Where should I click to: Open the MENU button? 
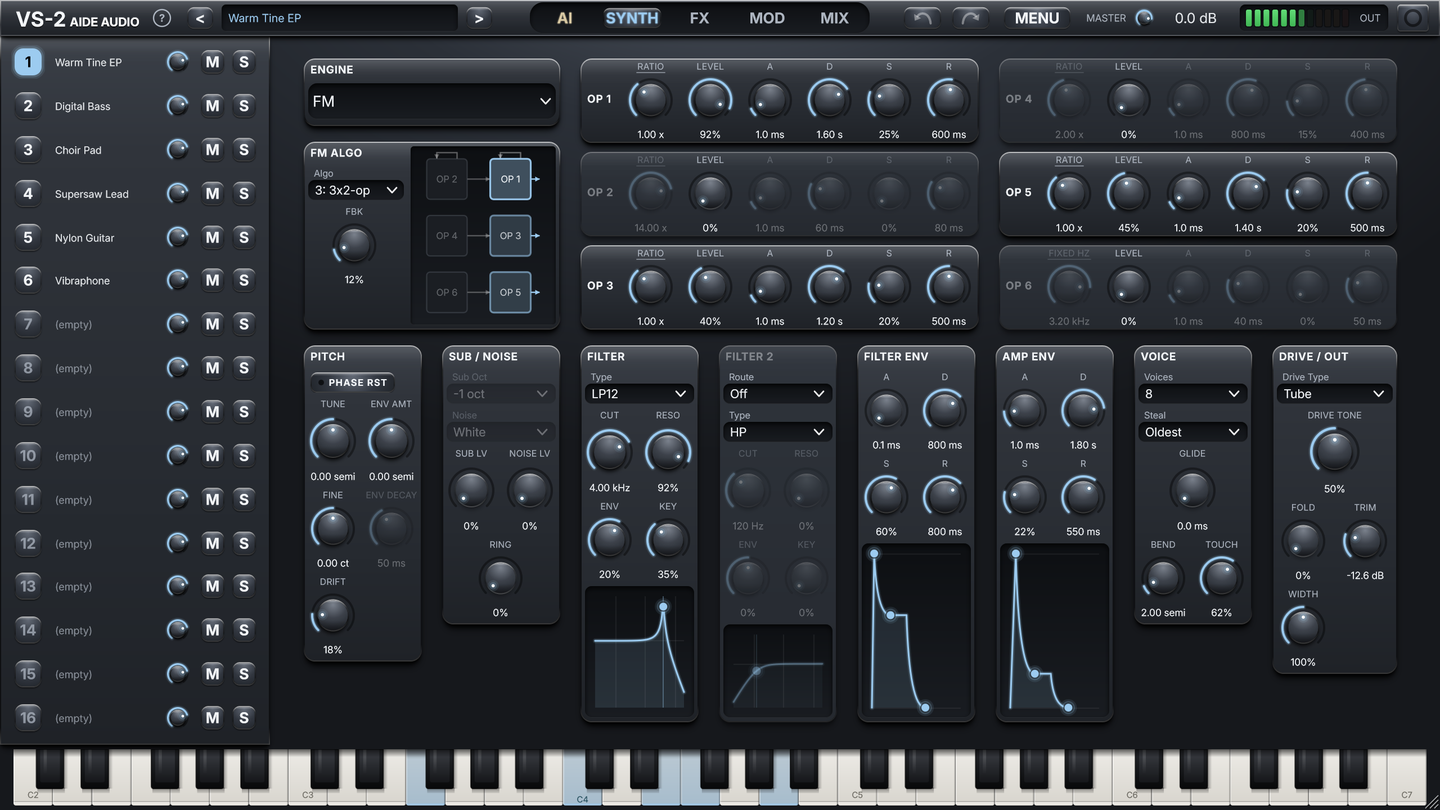point(1037,18)
